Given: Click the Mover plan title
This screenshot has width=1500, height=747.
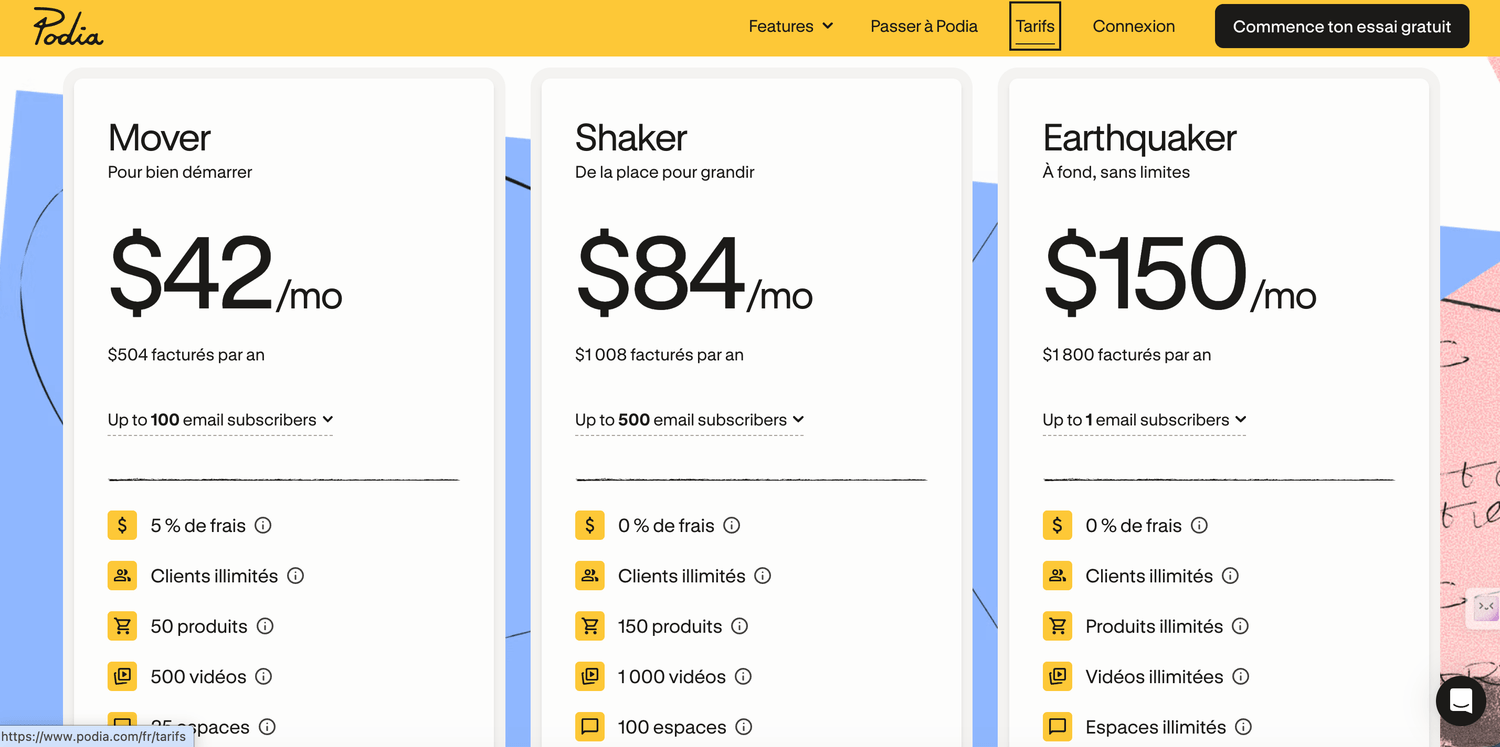Looking at the screenshot, I should coord(159,138).
